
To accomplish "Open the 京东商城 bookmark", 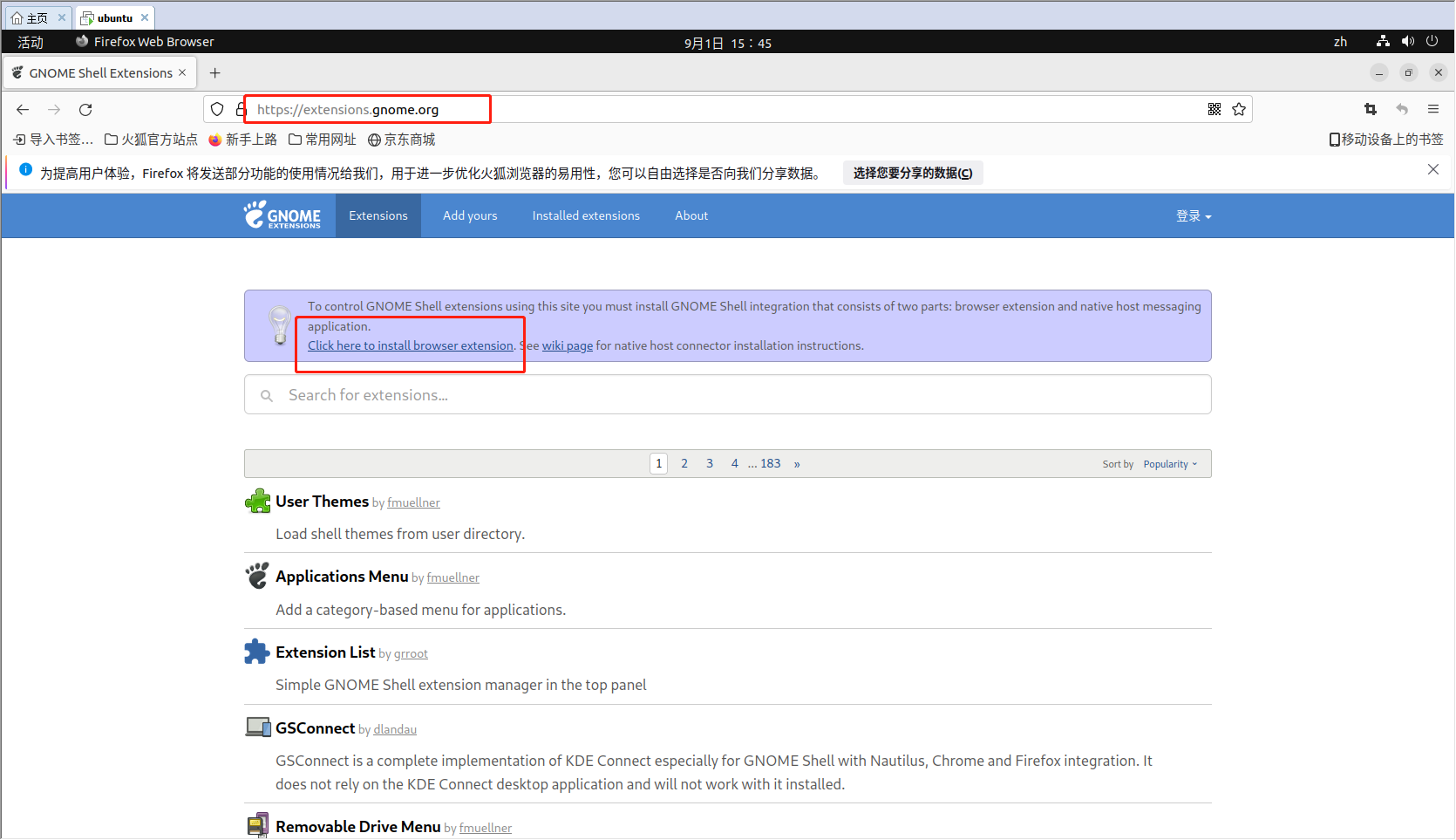I will pyautogui.click(x=402, y=140).
